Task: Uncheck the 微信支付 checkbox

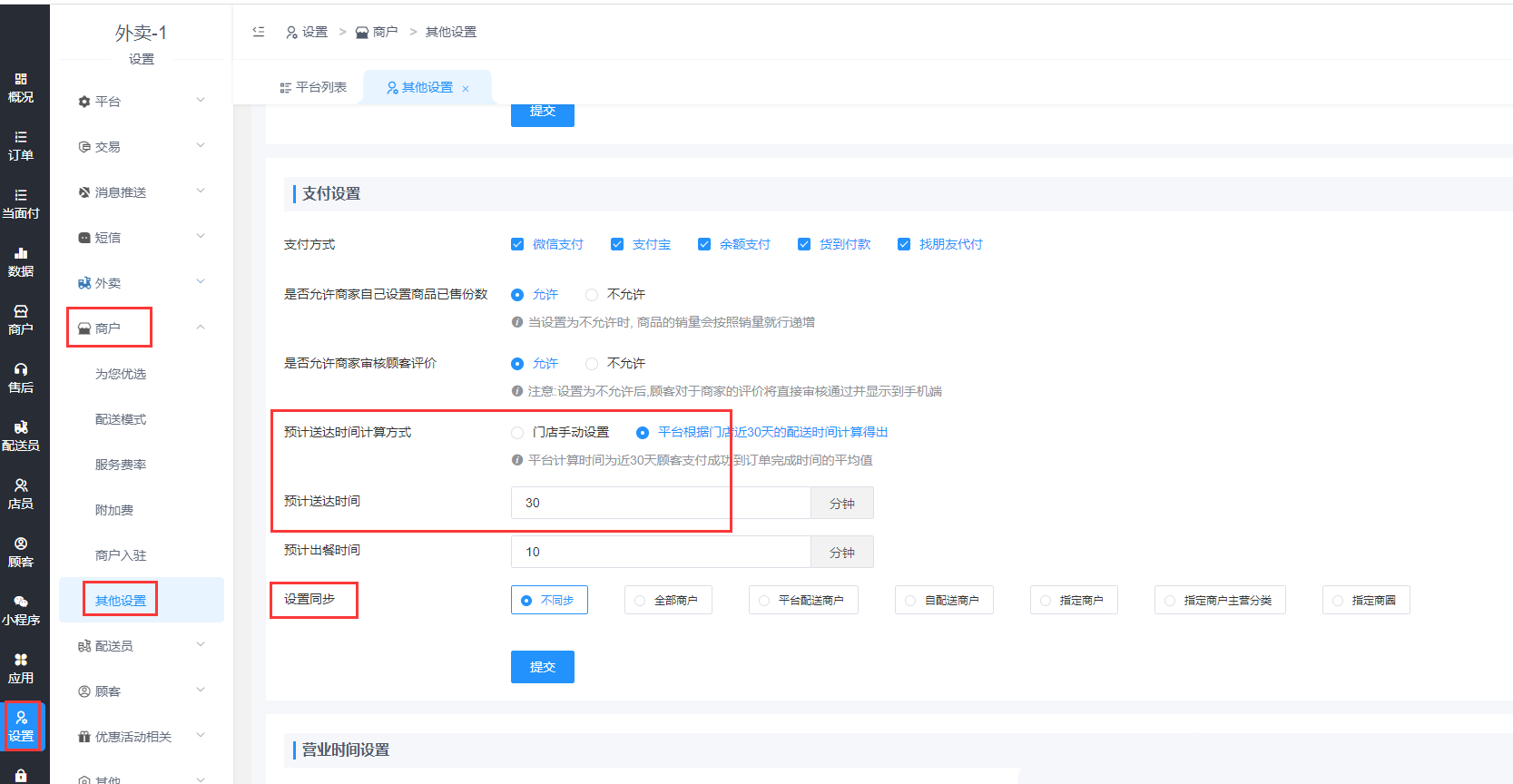Action: tap(517, 244)
